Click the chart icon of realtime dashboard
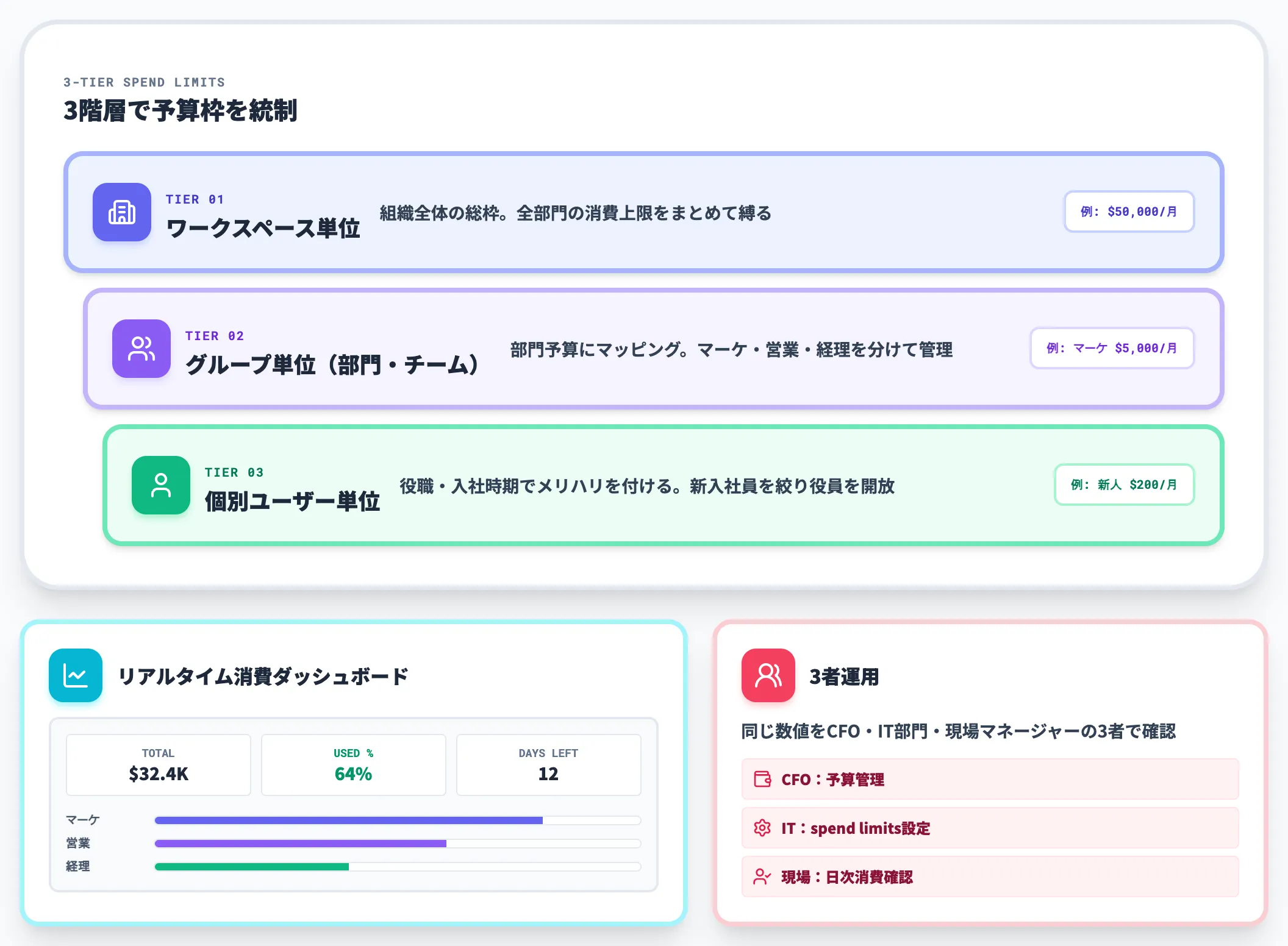The image size is (1288, 946). click(x=76, y=675)
